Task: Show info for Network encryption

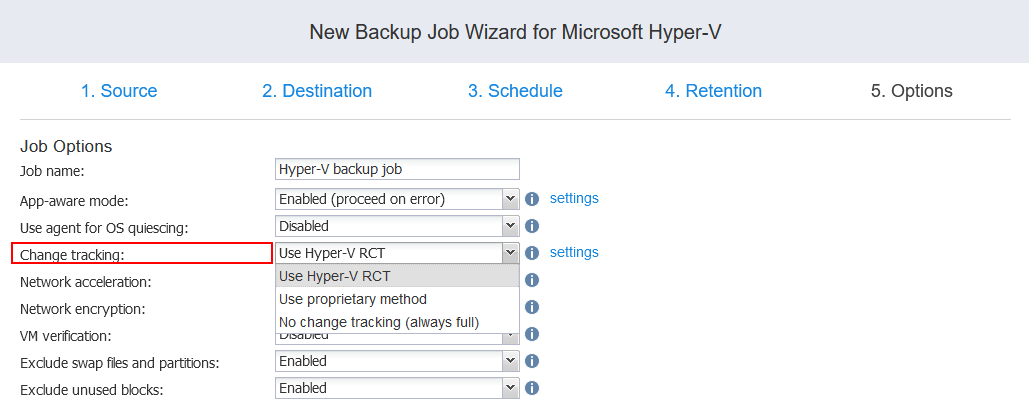Action: click(x=532, y=307)
